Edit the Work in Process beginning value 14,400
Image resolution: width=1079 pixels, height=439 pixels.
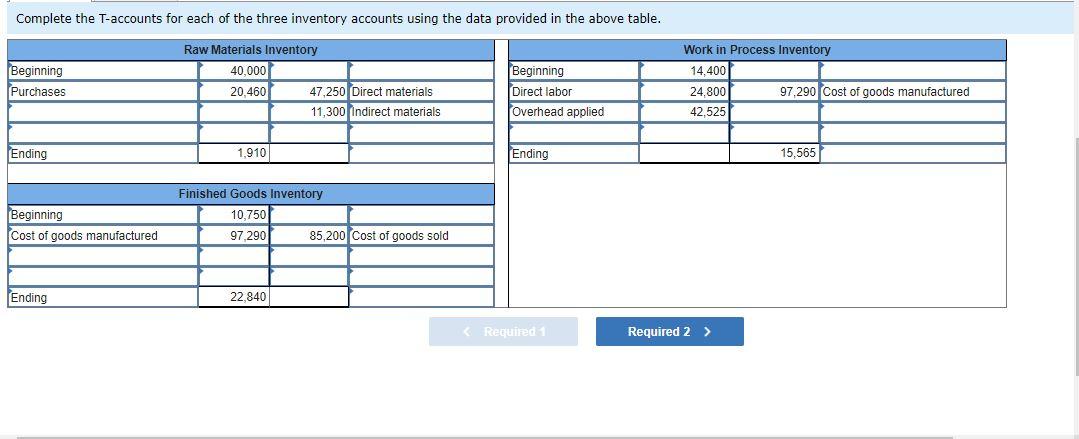coord(684,71)
